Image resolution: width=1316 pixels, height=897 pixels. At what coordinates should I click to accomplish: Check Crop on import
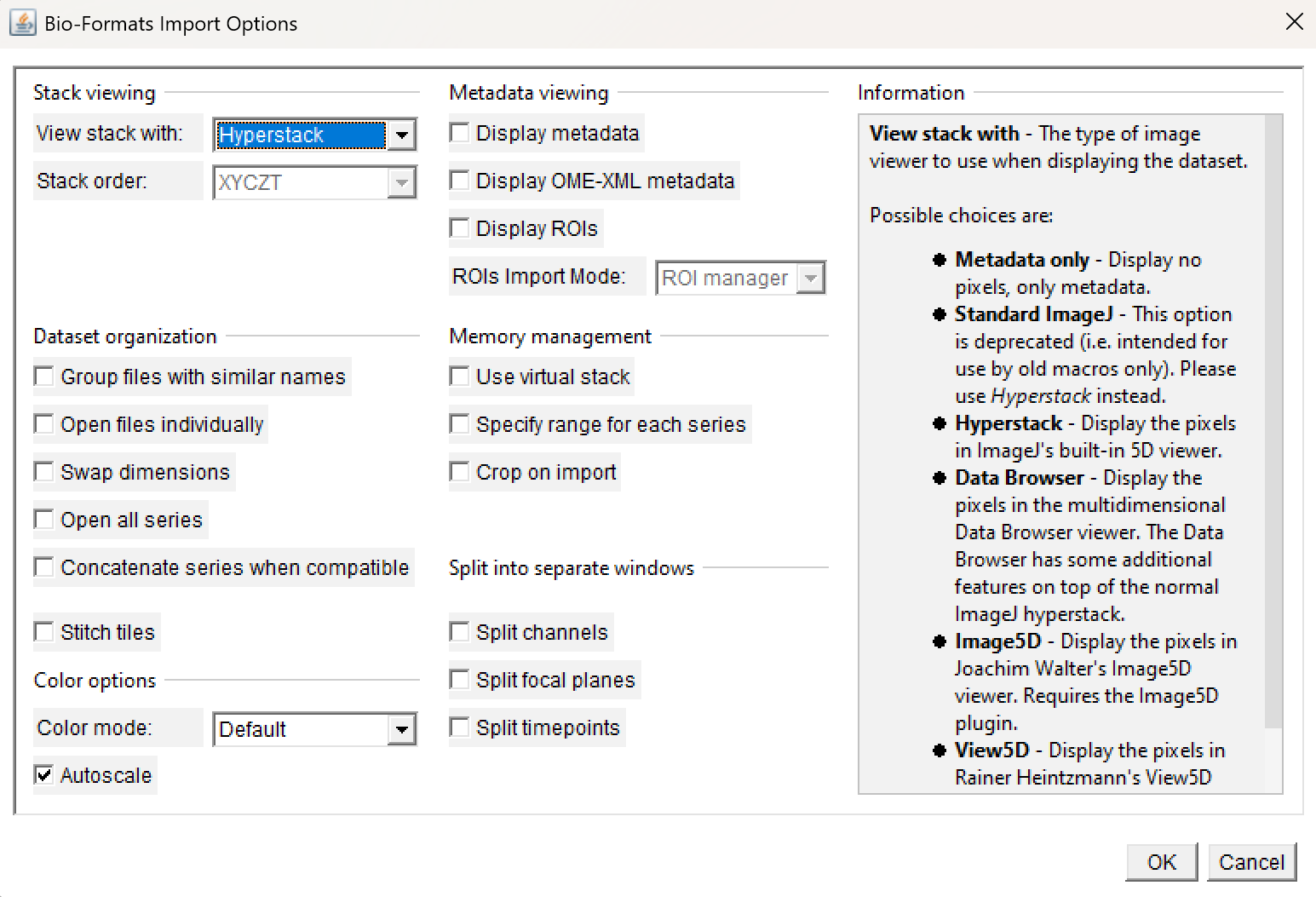pyautogui.click(x=459, y=471)
